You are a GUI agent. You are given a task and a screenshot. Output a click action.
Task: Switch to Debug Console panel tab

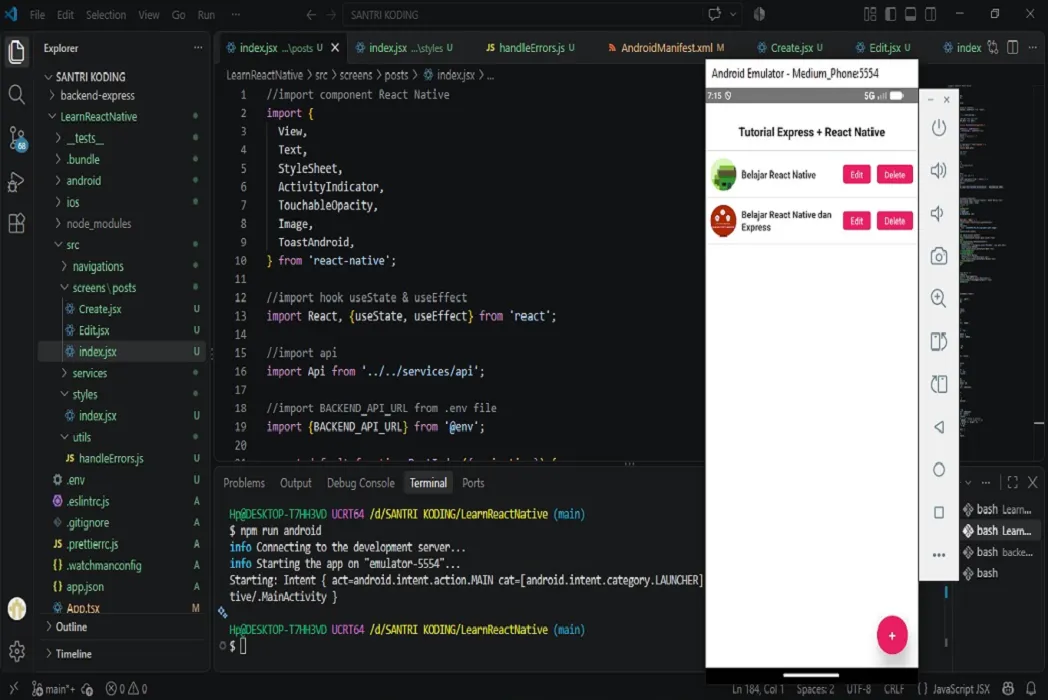click(x=360, y=483)
